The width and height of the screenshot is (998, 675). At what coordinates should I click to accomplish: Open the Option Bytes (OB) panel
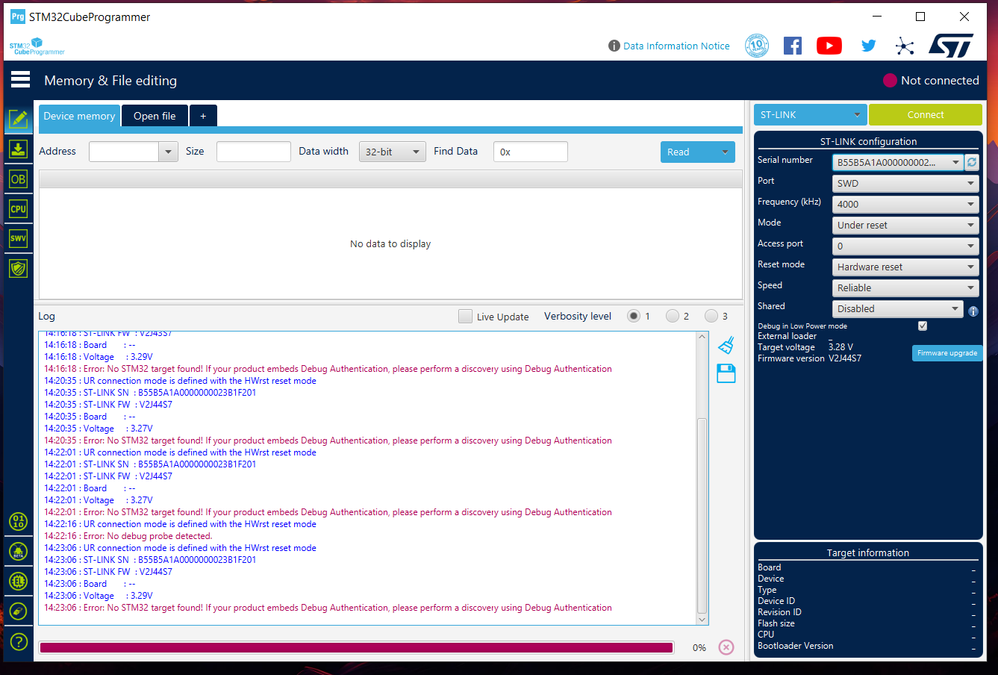pyautogui.click(x=18, y=179)
